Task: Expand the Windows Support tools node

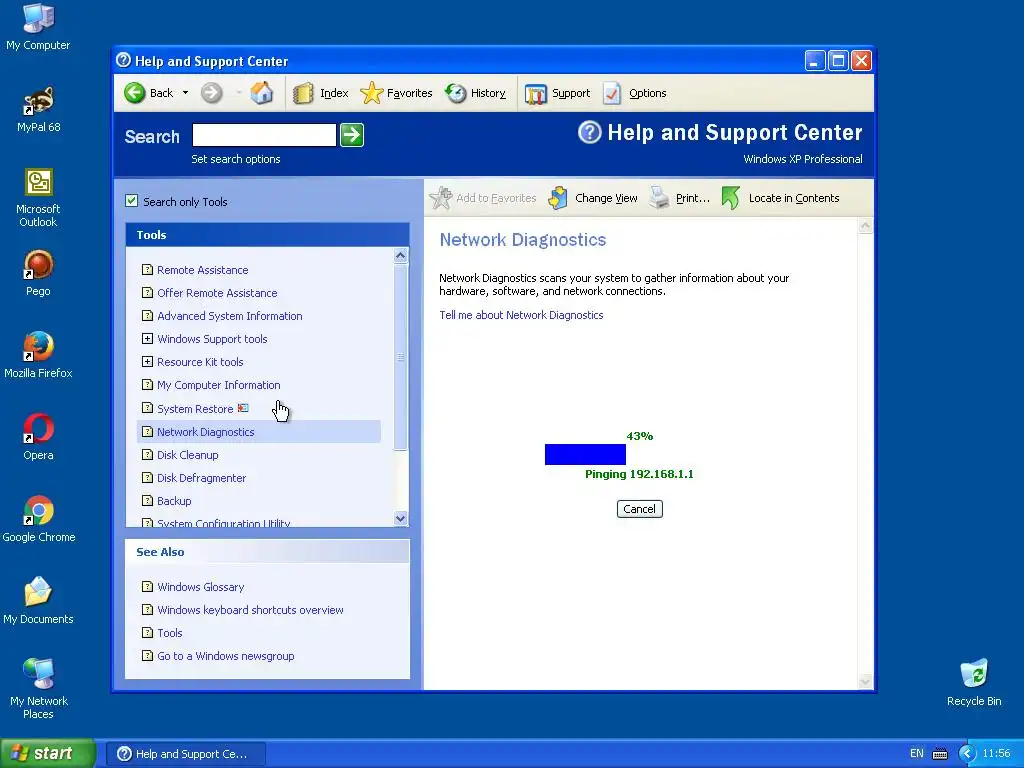Action: [148, 338]
